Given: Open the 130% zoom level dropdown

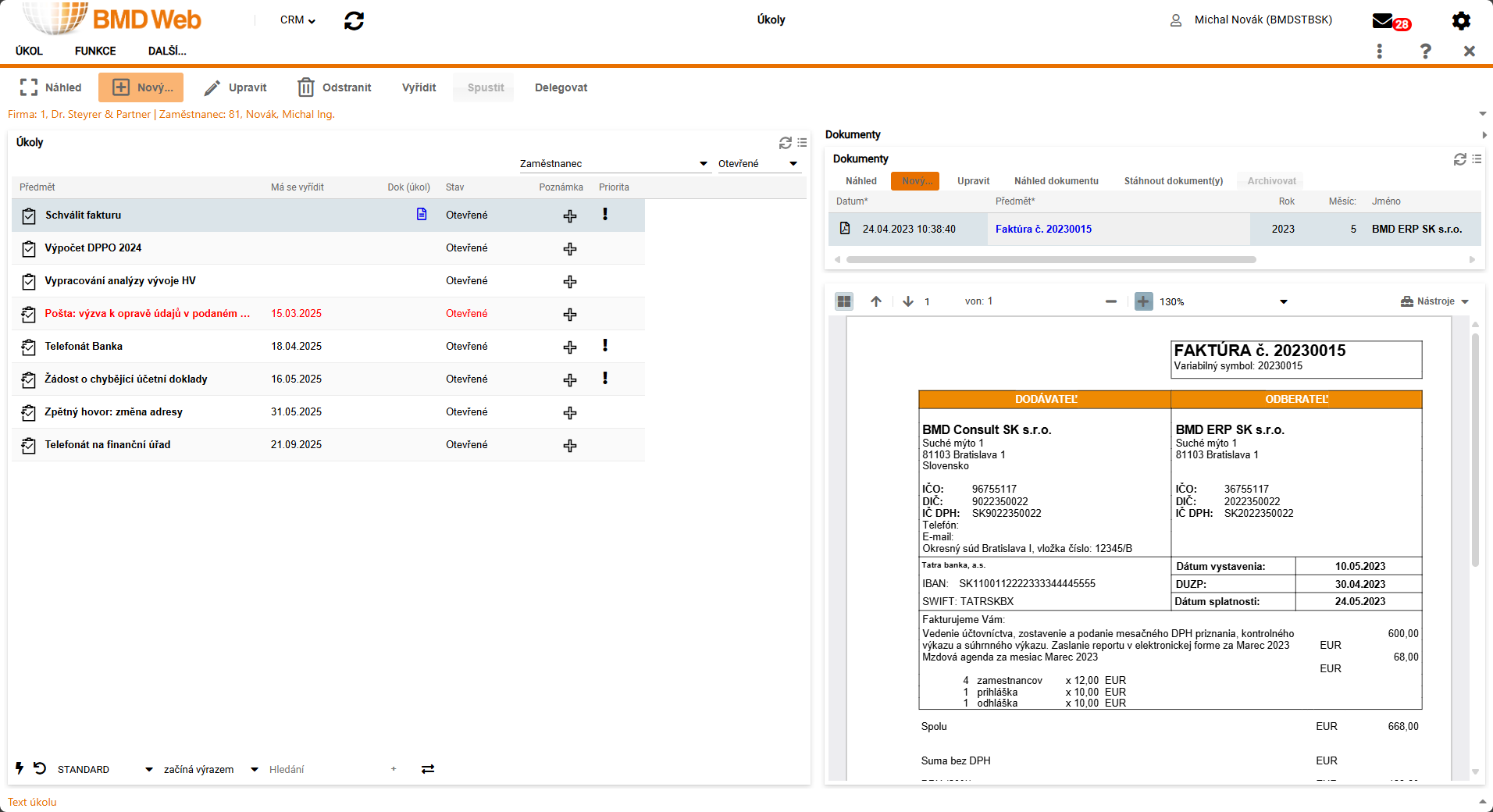Looking at the screenshot, I should point(1283,302).
